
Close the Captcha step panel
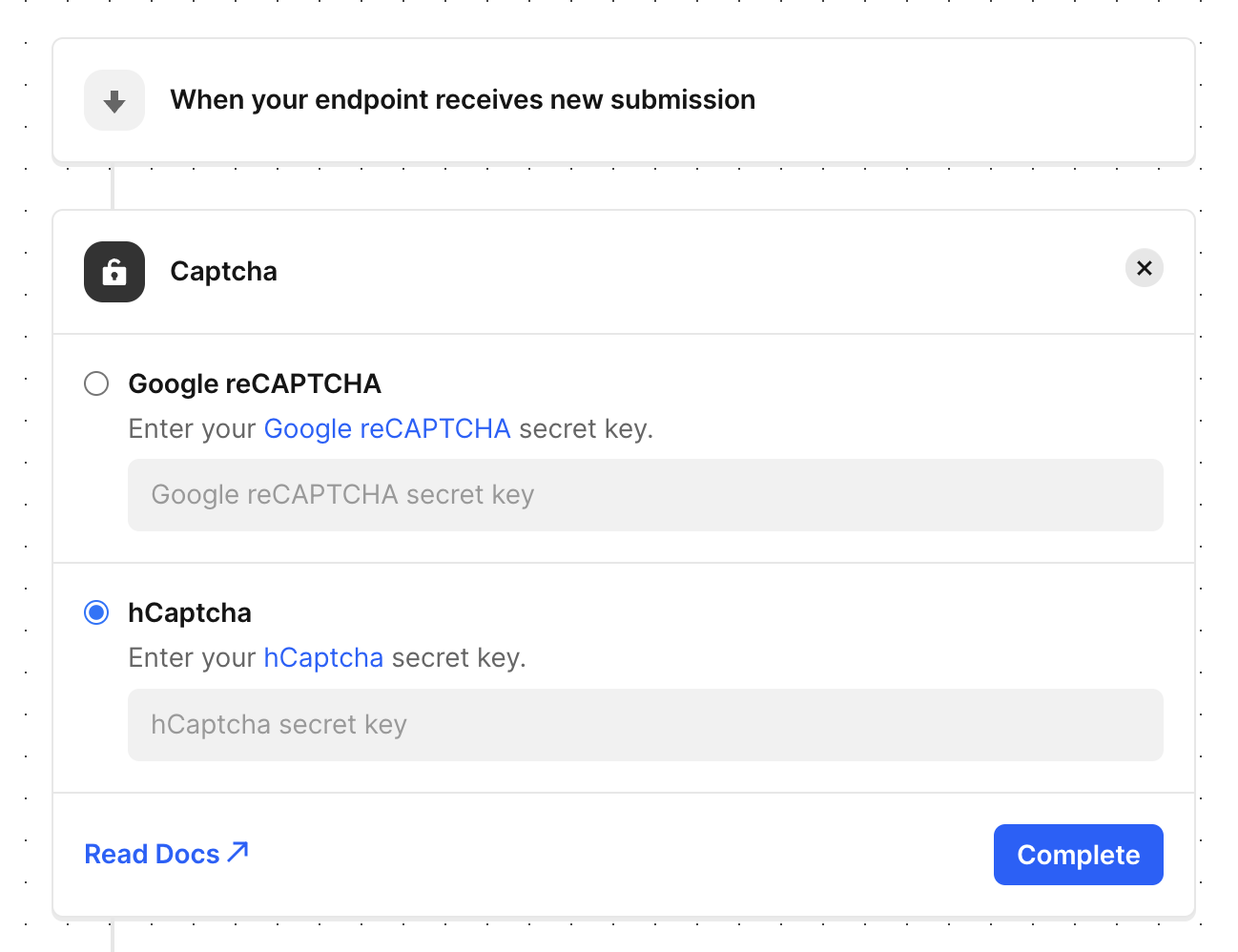1145,268
